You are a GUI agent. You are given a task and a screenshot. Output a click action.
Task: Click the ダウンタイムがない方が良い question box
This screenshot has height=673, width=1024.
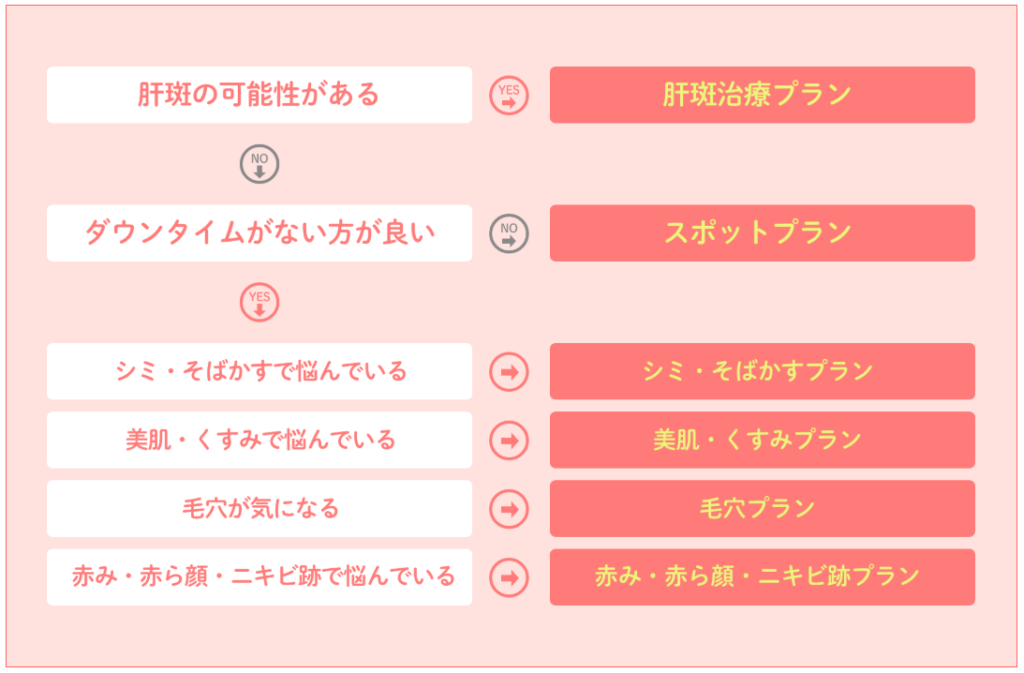pyautogui.click(x=259, y=233)
